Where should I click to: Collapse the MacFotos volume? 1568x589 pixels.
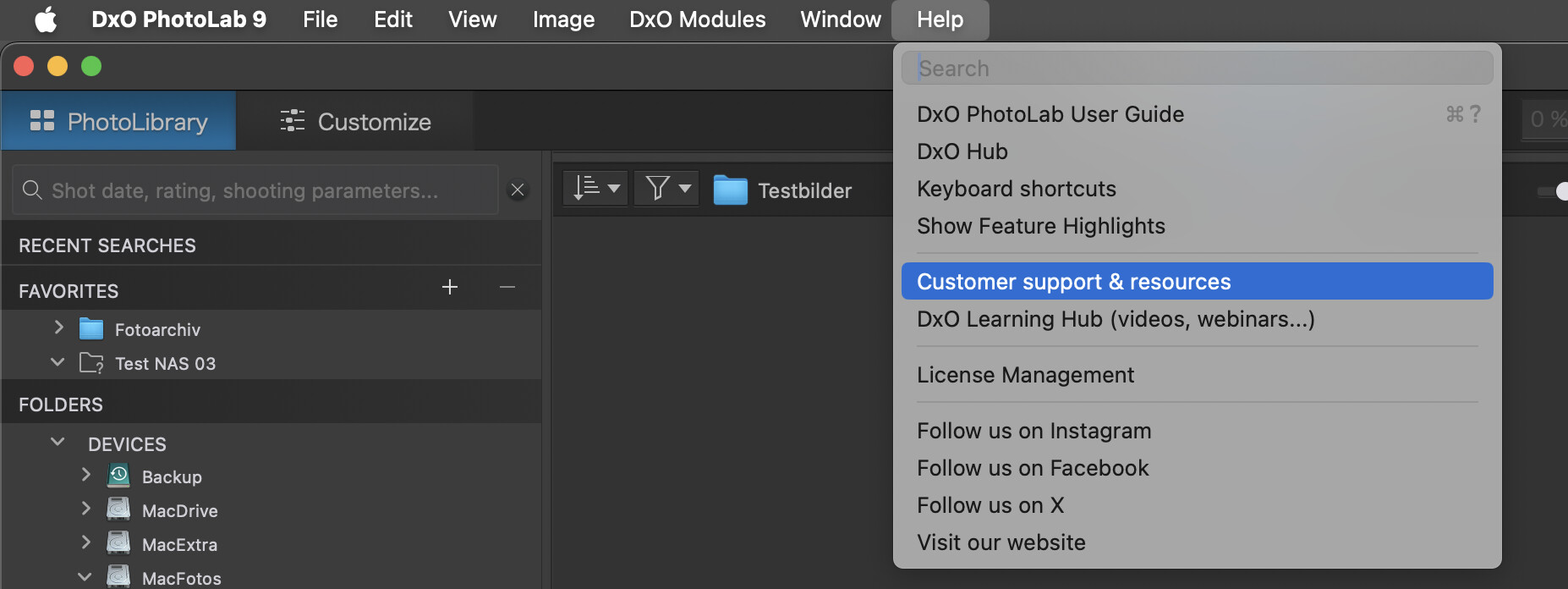[85, 577]
